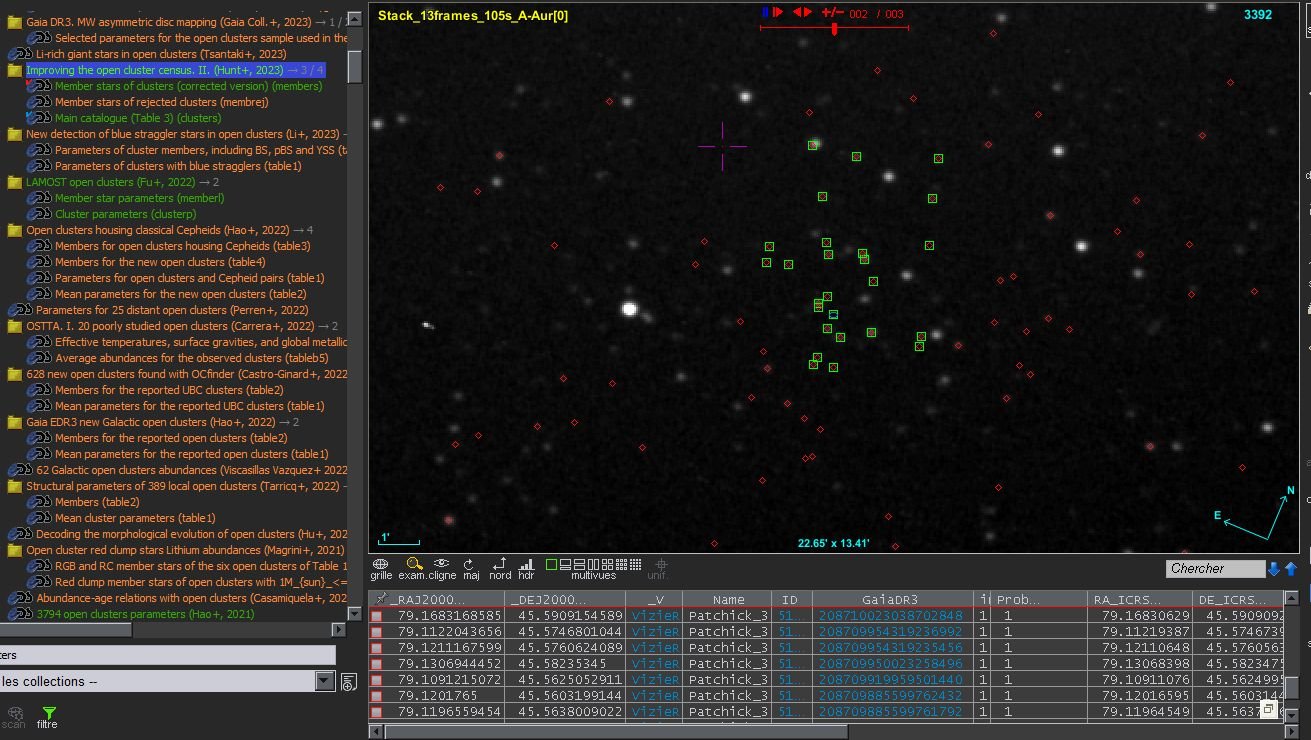Click the blue up arrow next to Chercher
The height and width of the screenshot is (740, 1311).
(1291, 569)
